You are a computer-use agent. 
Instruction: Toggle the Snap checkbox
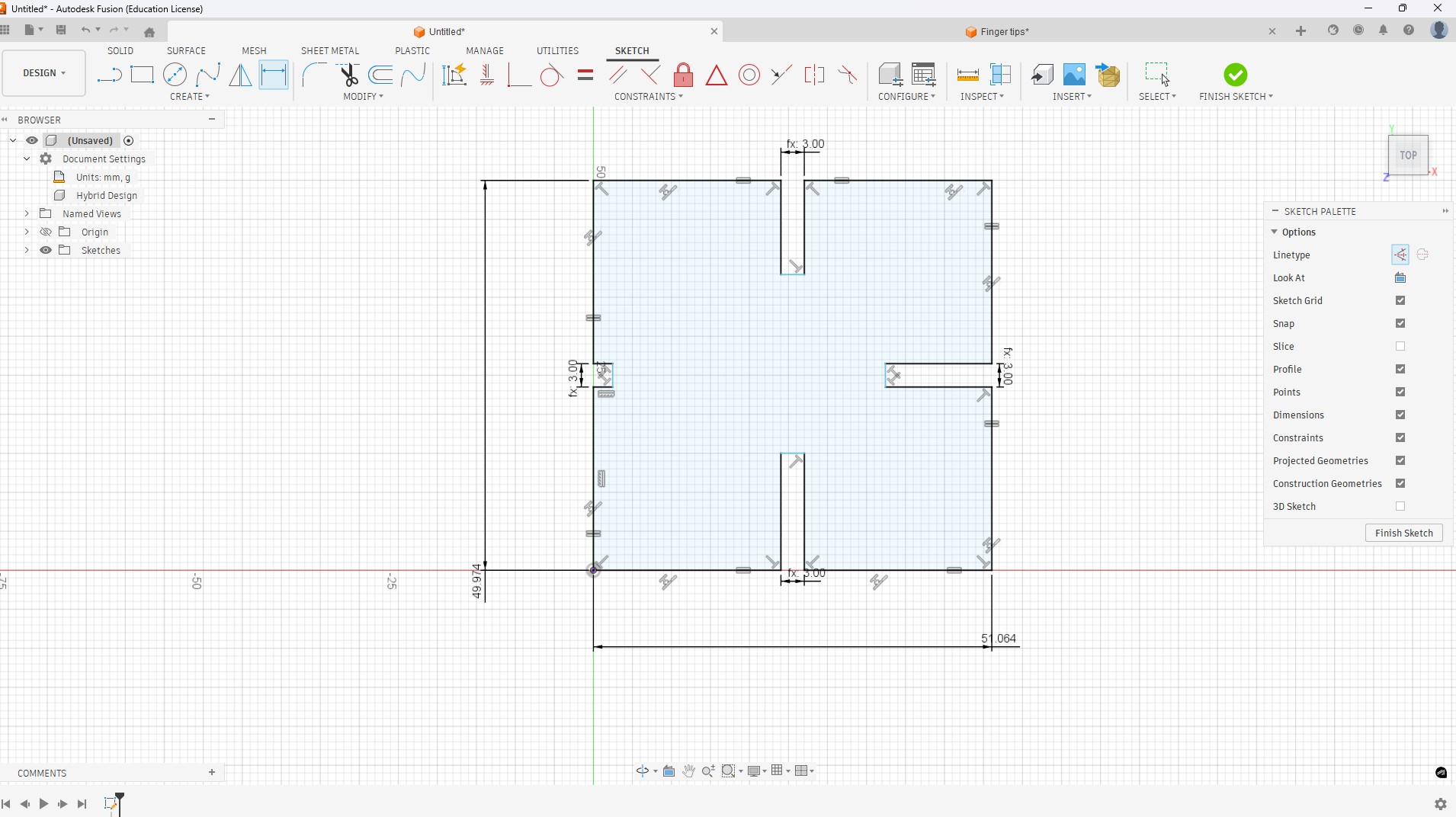[x=1400, y=324]
